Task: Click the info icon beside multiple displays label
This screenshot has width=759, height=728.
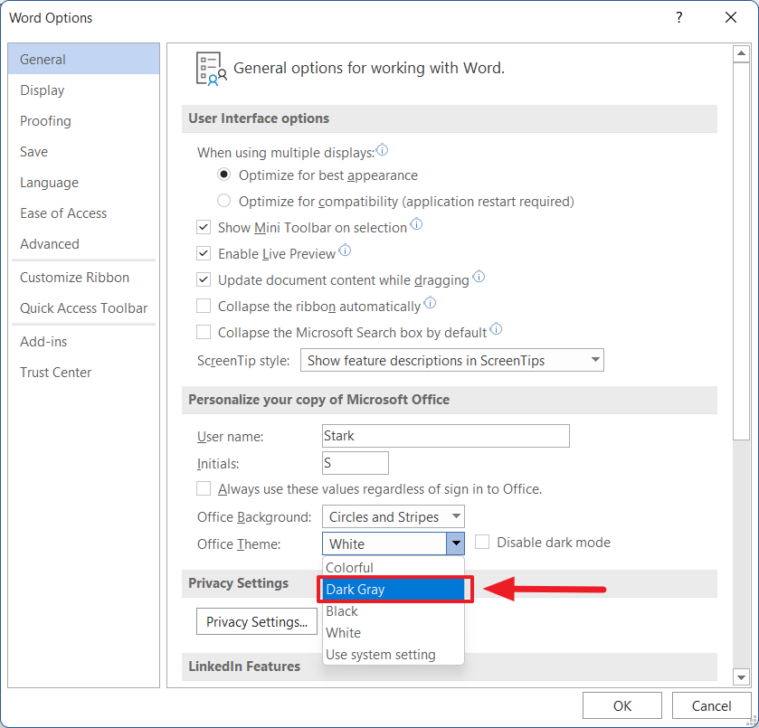Action: click(382, 150)
